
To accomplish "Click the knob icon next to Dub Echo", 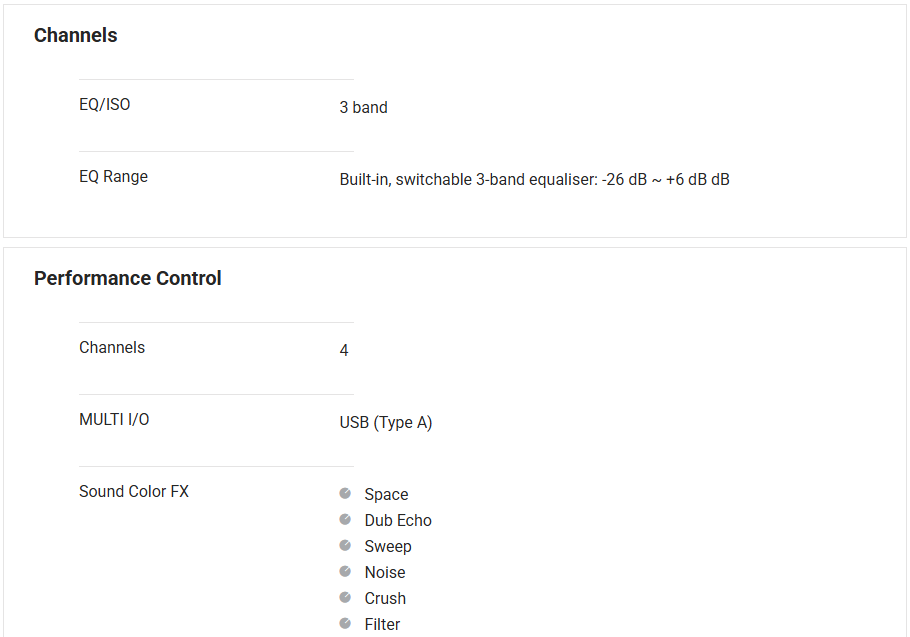I will (x=345, y=520).
